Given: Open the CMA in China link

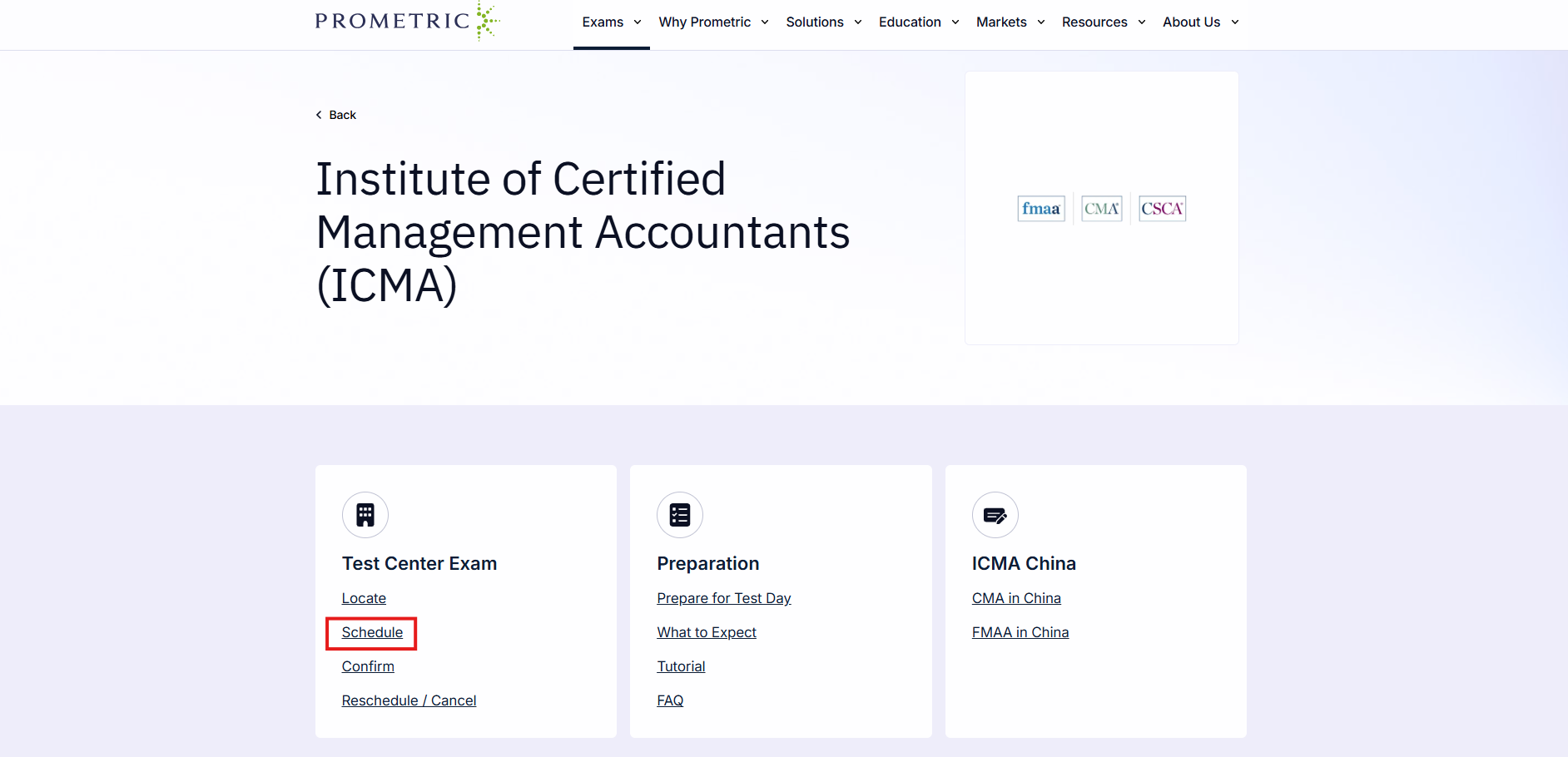Looking at the screenshot, I should 1016,597.
